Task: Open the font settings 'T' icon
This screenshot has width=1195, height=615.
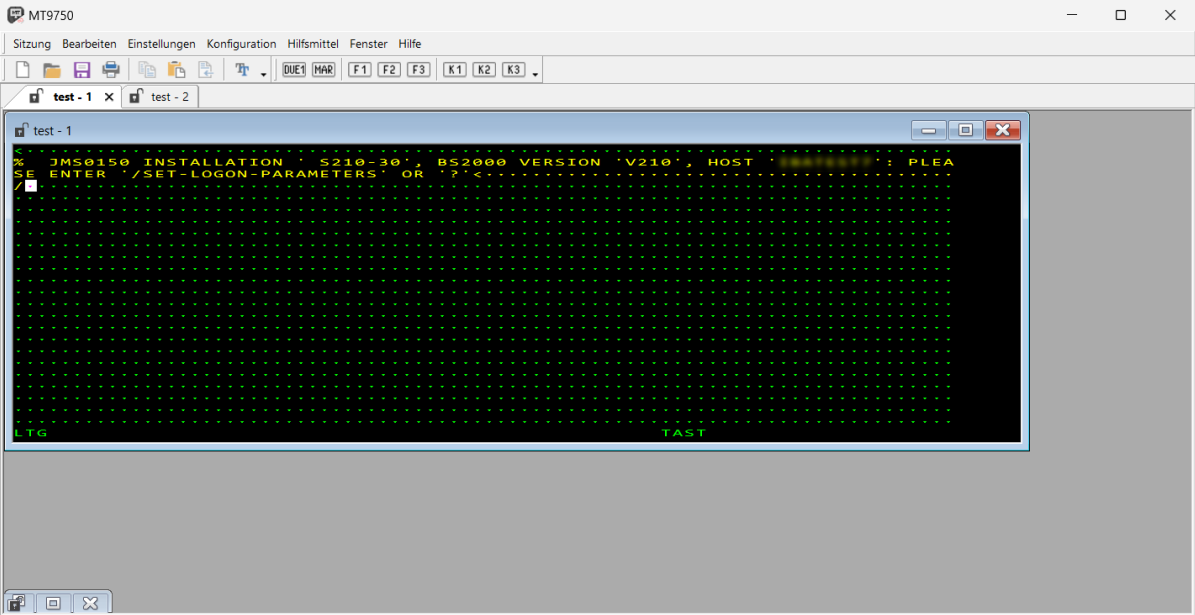Action: click(242, 70)
